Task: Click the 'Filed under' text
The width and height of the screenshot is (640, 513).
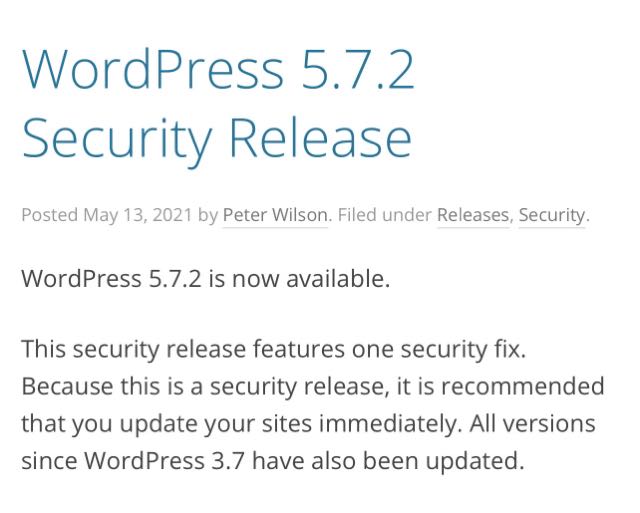Action: (384, 215)
